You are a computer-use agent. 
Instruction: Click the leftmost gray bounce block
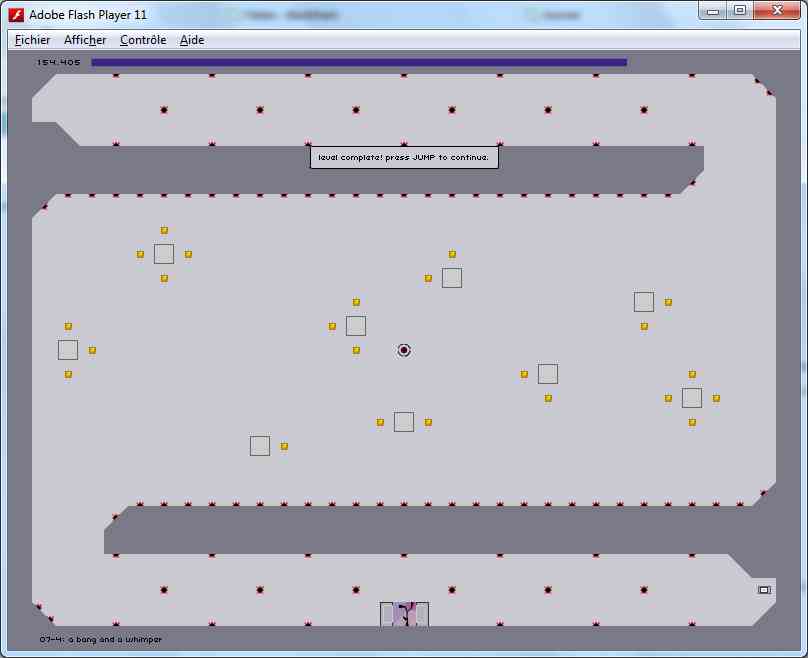coord(68,350)
